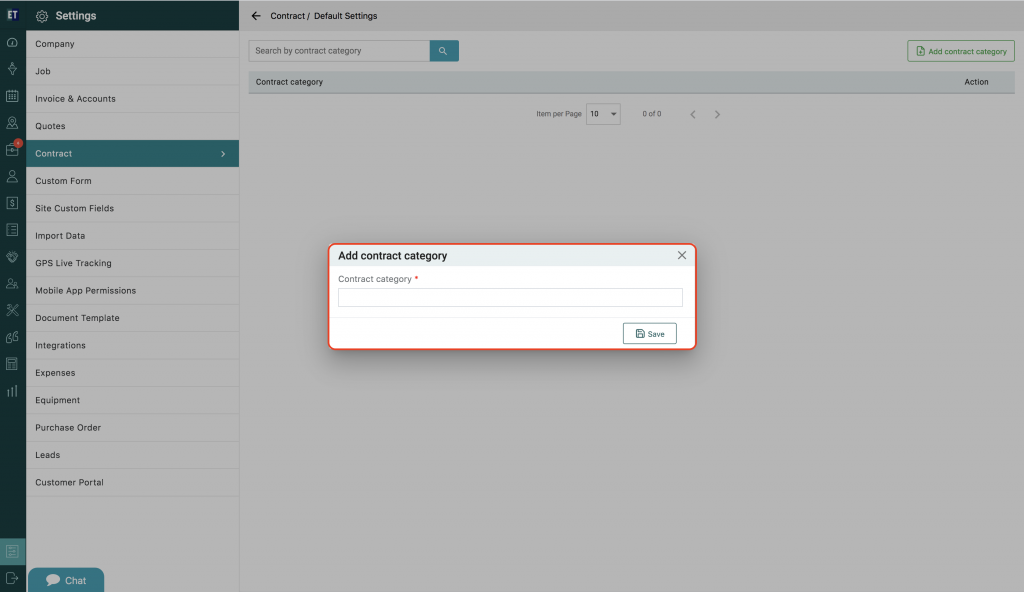Open the calendar icon in the sidebar
This screenshot has width=1024, height=592.
point(12,96)
